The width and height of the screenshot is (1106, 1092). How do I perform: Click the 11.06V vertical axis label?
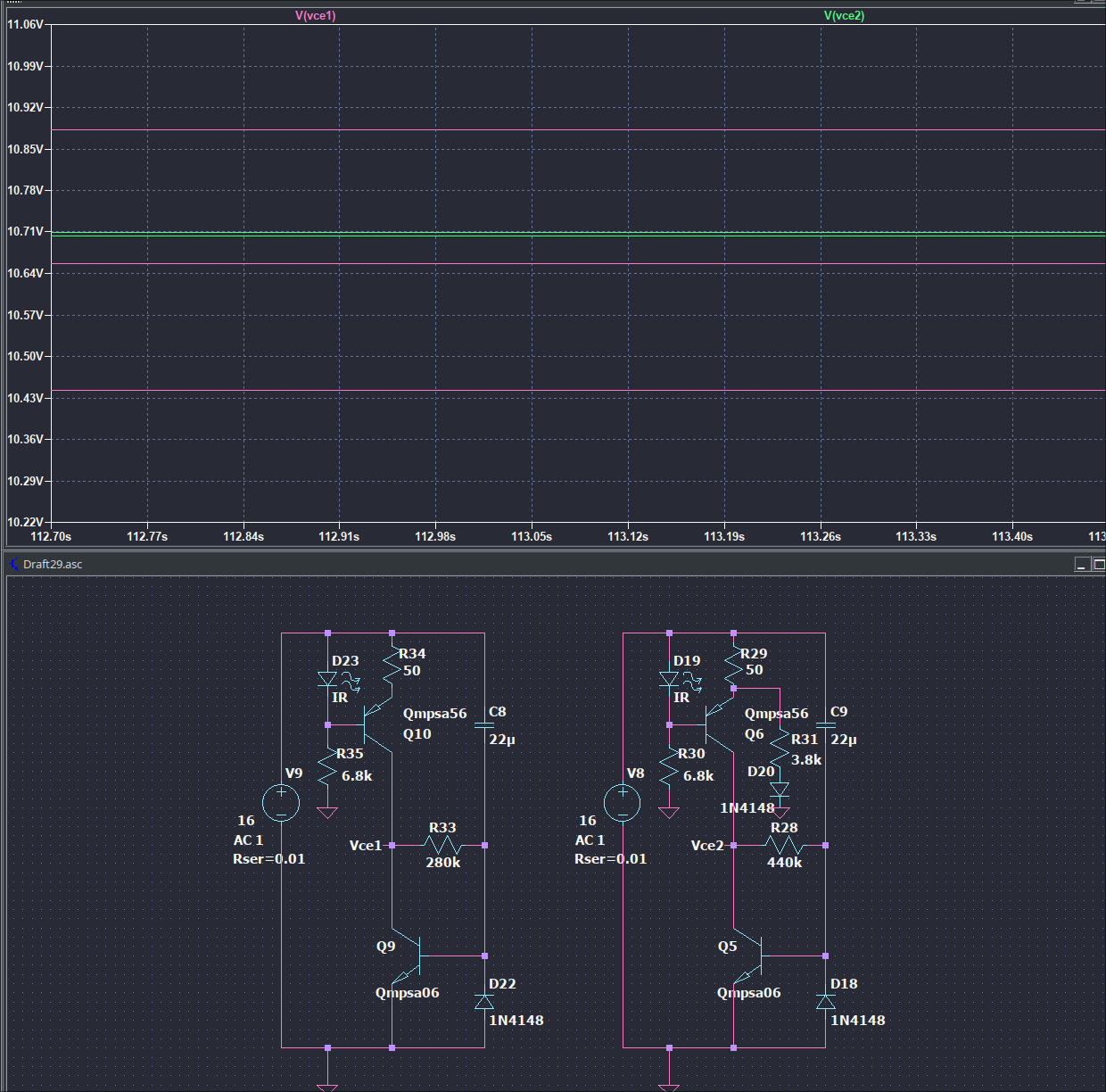tap(25, 24)
